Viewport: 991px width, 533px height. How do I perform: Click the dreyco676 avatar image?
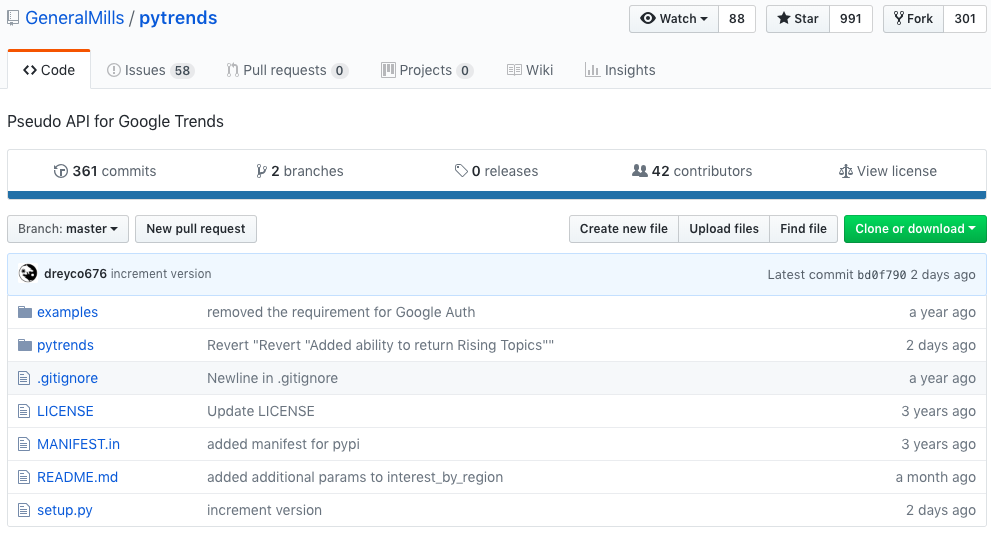(x=28, y=273)
